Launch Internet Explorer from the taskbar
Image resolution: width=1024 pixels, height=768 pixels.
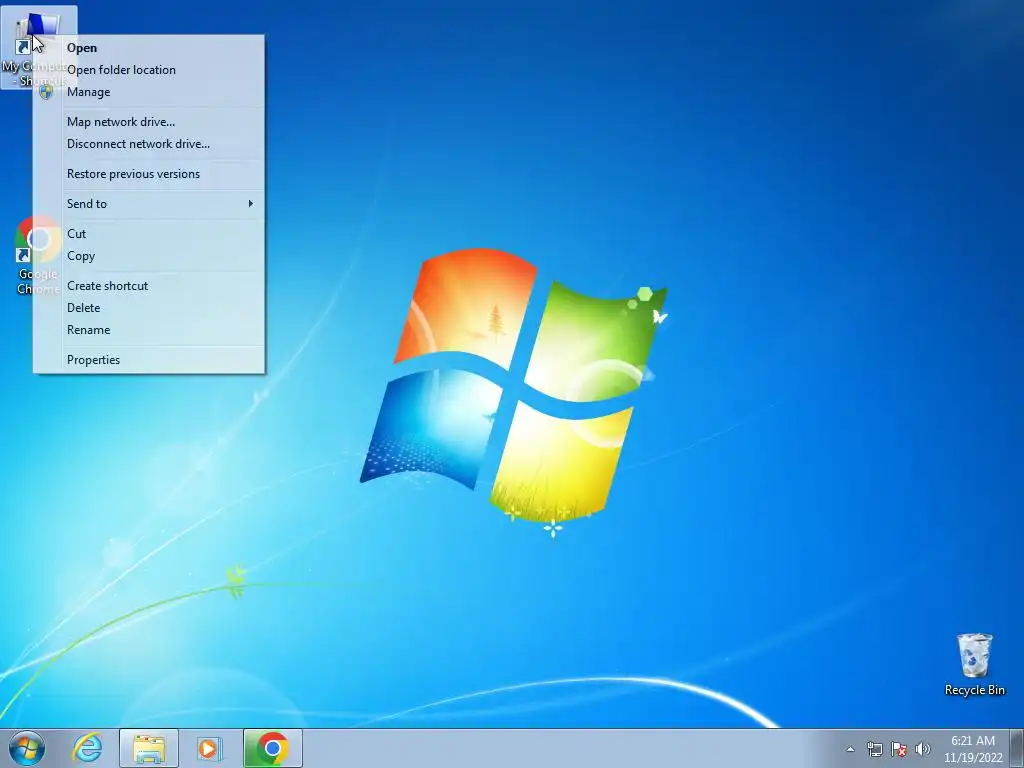coord(88,748)
